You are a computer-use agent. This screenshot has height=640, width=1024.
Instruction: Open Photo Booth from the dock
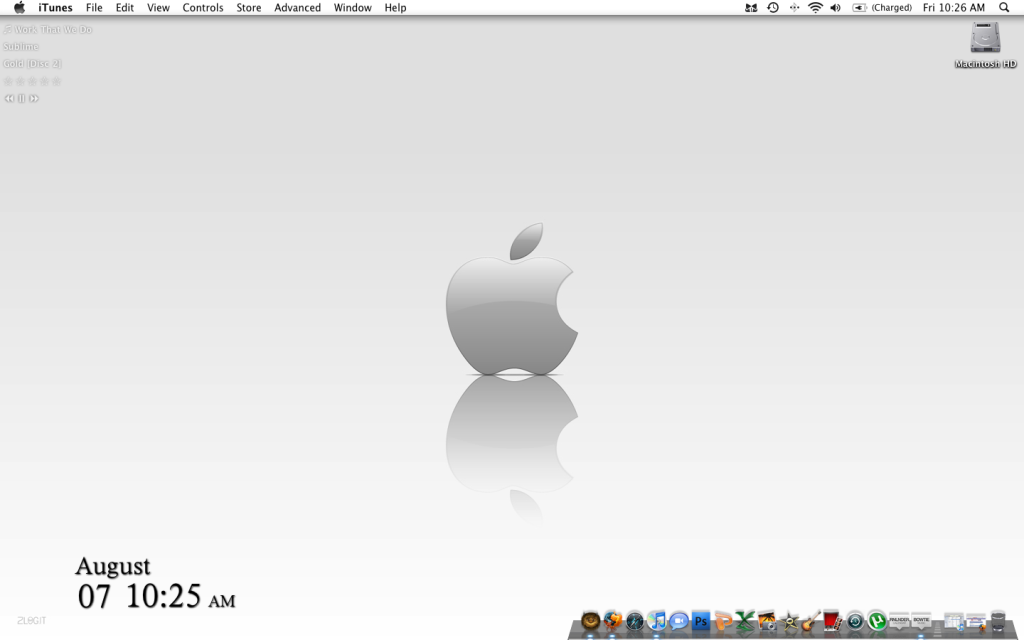[832, 620]
